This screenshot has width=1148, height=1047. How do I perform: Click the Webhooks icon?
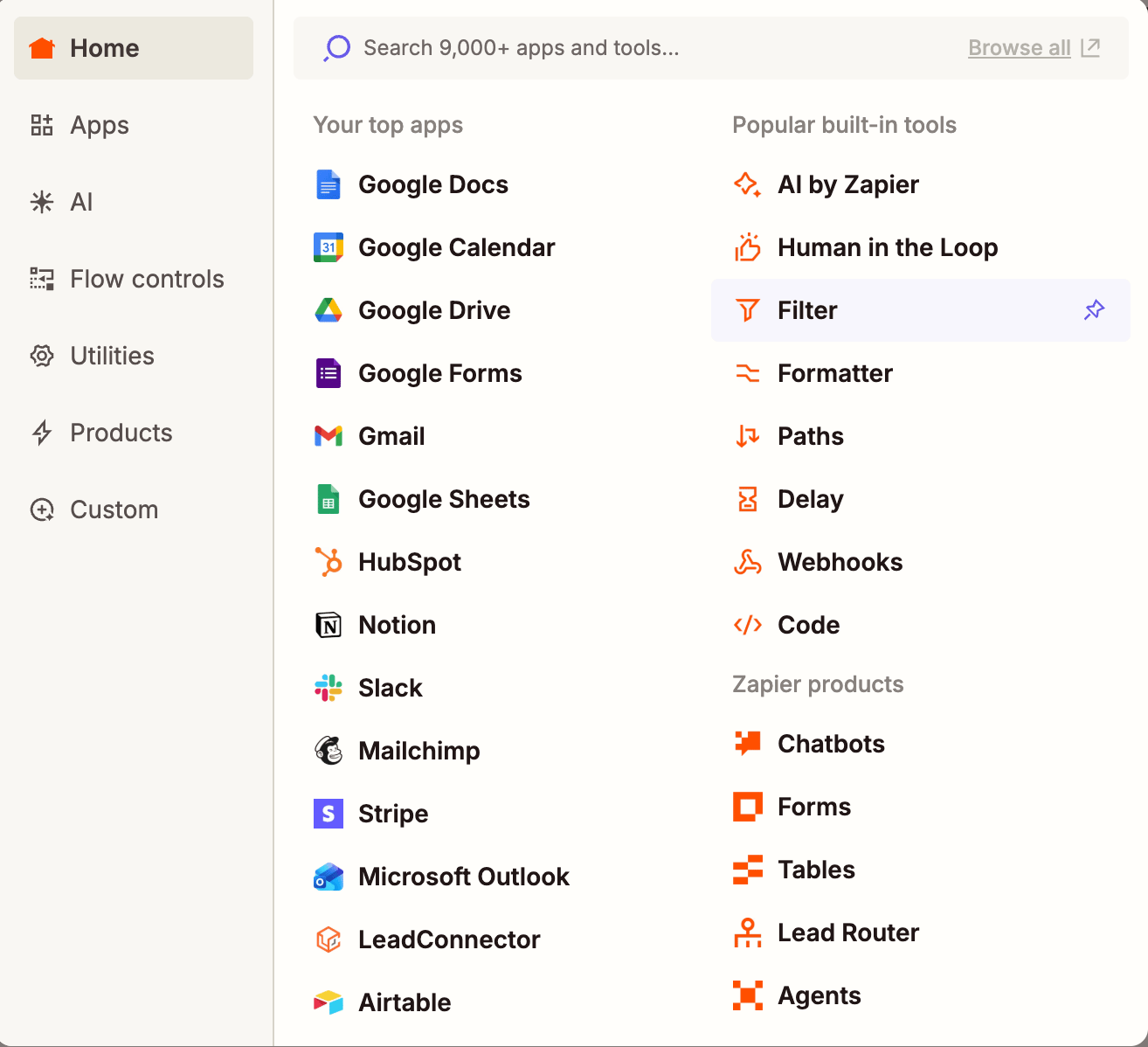pyautogui.click(x=748, y=562)
